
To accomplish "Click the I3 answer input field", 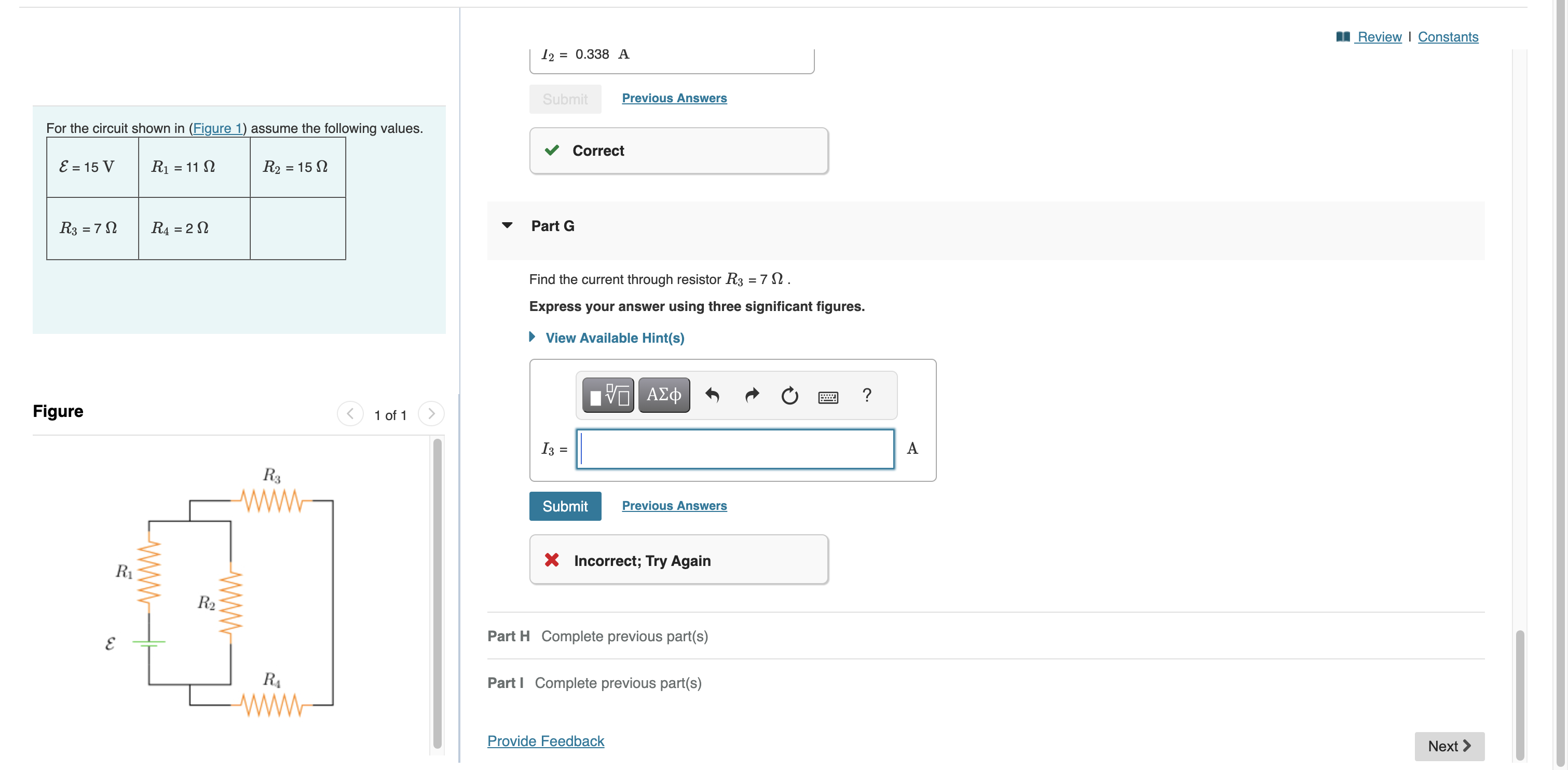I will pos(735,449).
